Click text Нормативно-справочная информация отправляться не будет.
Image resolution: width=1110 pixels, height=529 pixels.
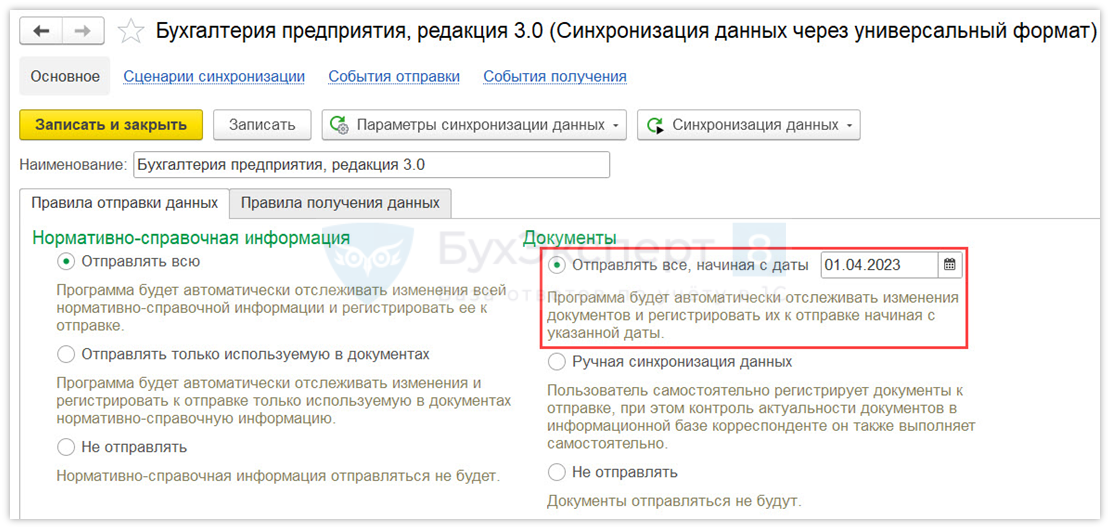(278, 475)
